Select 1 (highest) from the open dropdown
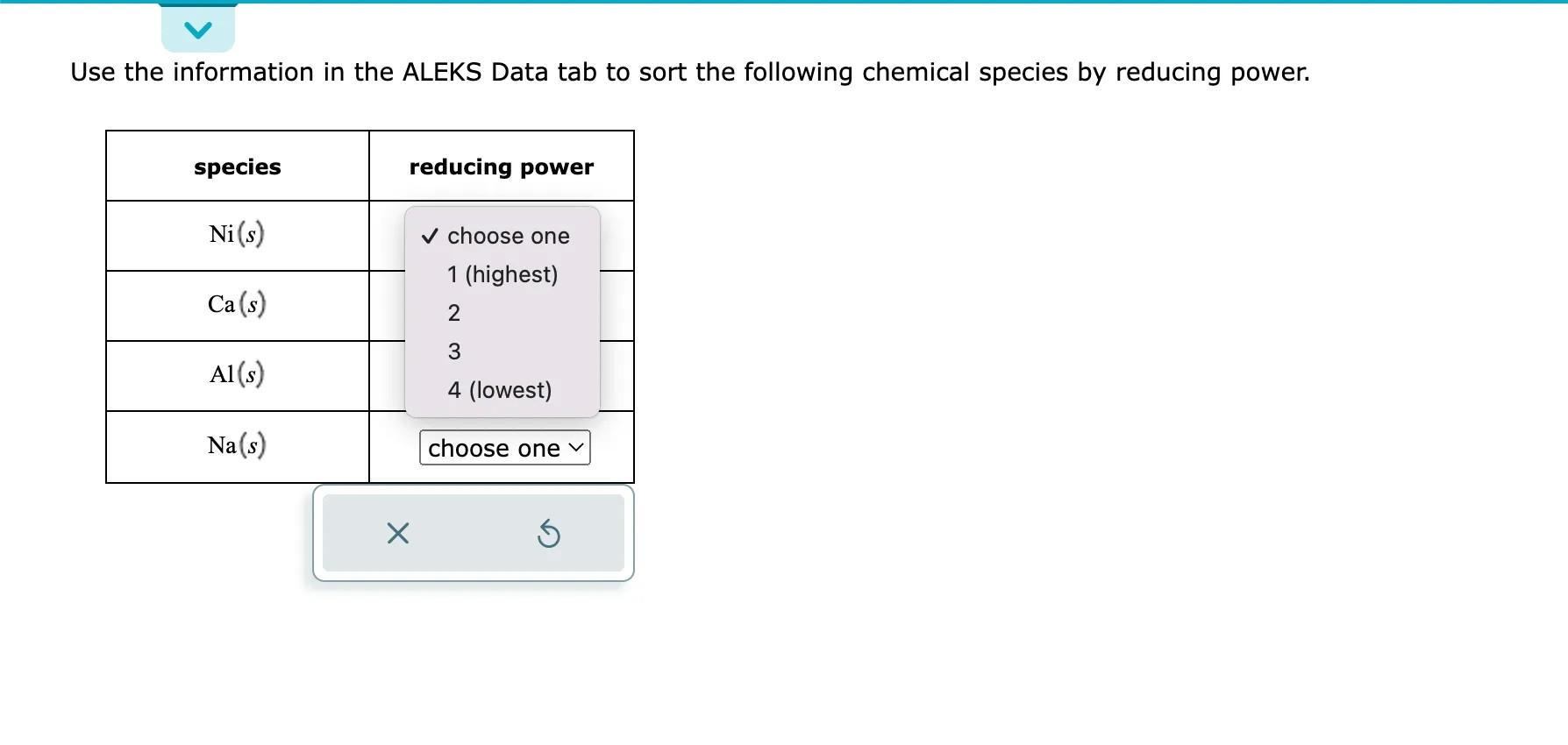This screenshot has width=1568, height=745. (x=502, y=273)
